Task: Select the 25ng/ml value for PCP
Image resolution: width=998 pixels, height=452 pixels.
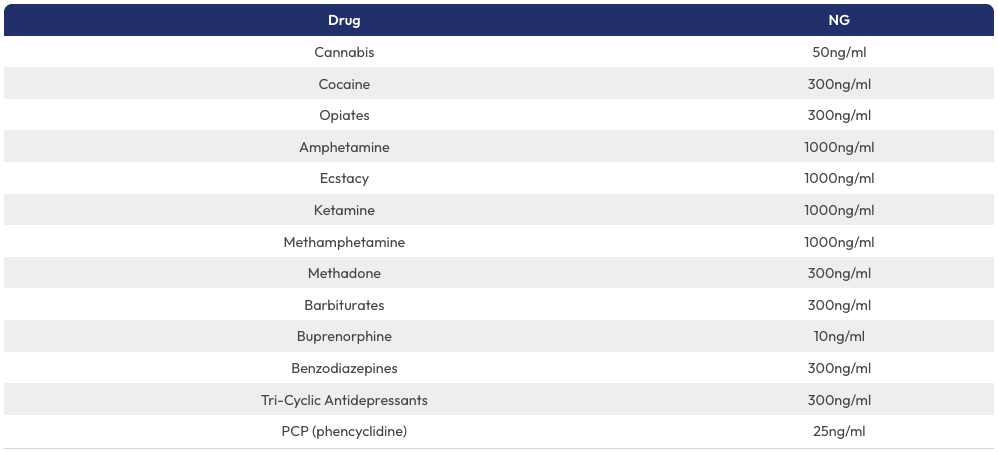Action: click(x=839, y=431)
